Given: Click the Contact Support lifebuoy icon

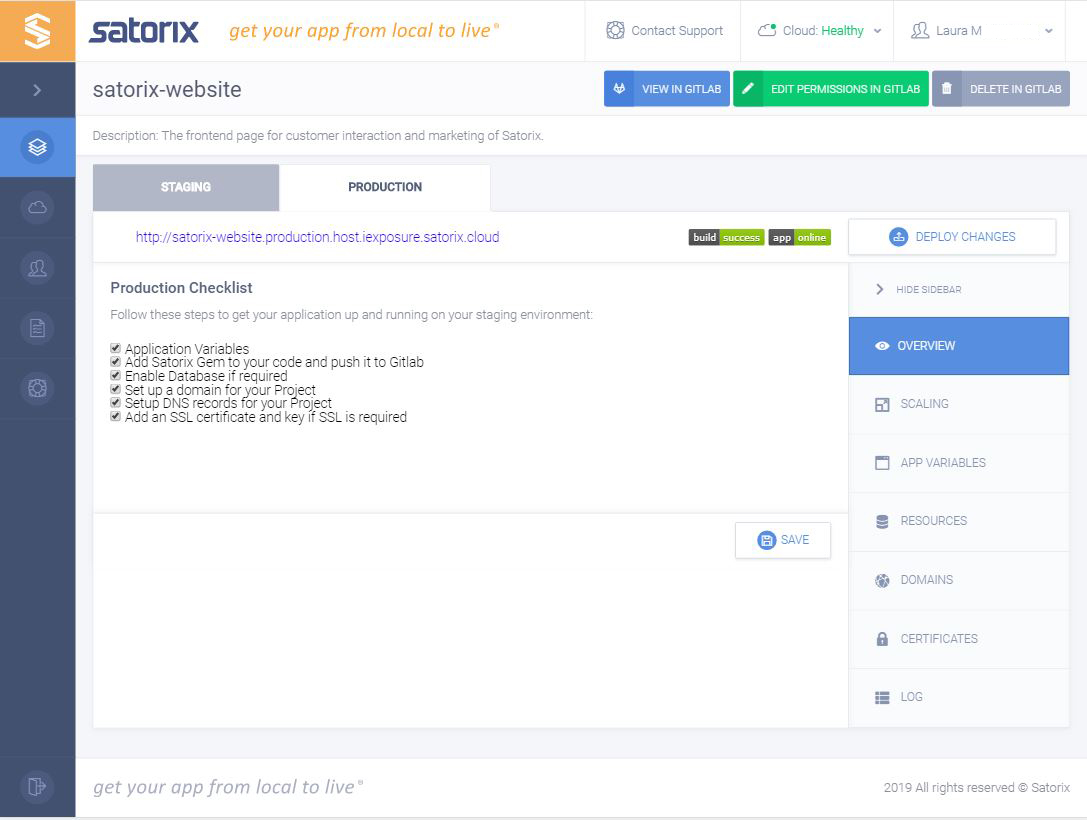Looking at the screenshot, I should (x=615, y=30).
